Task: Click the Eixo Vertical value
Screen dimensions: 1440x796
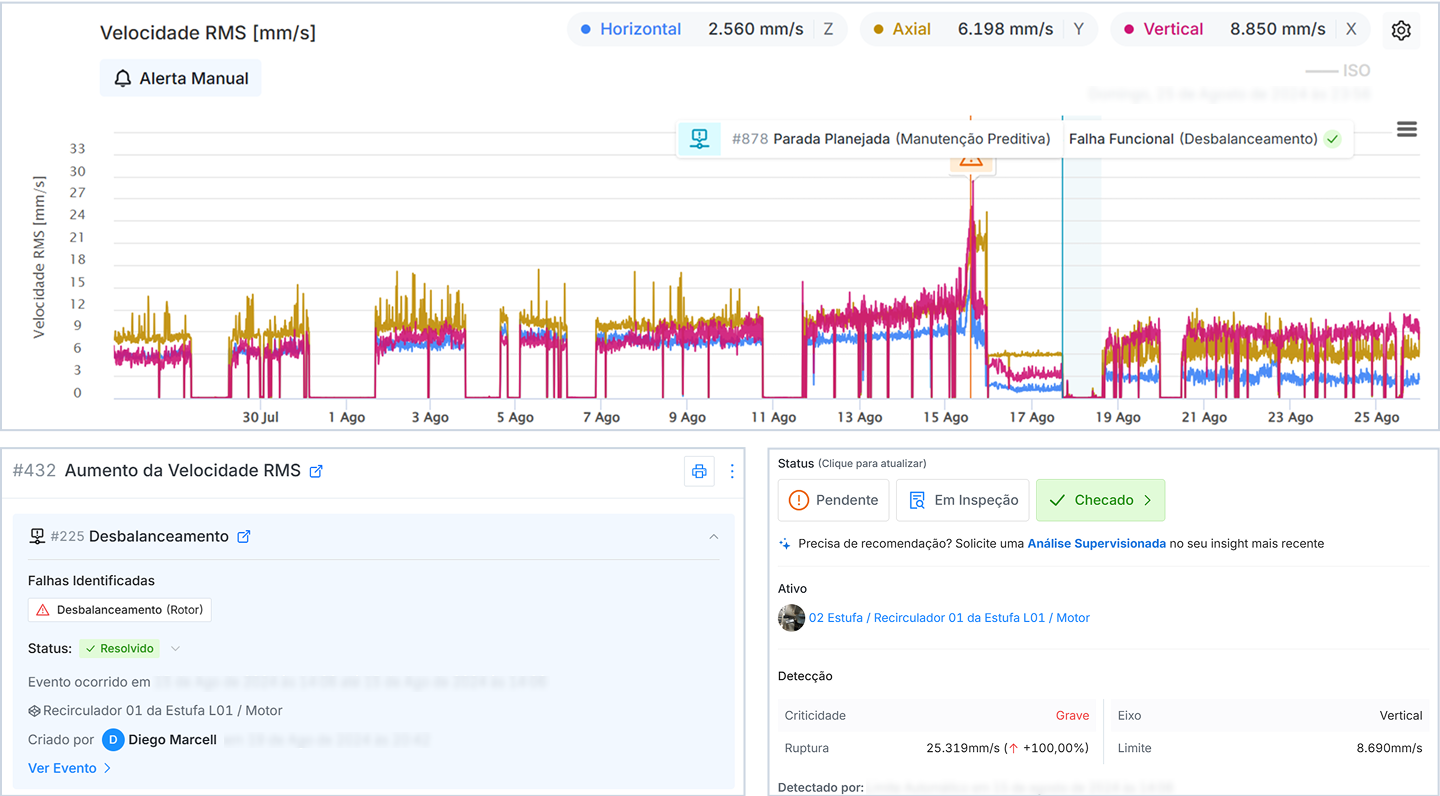Action: [1400, 716]
